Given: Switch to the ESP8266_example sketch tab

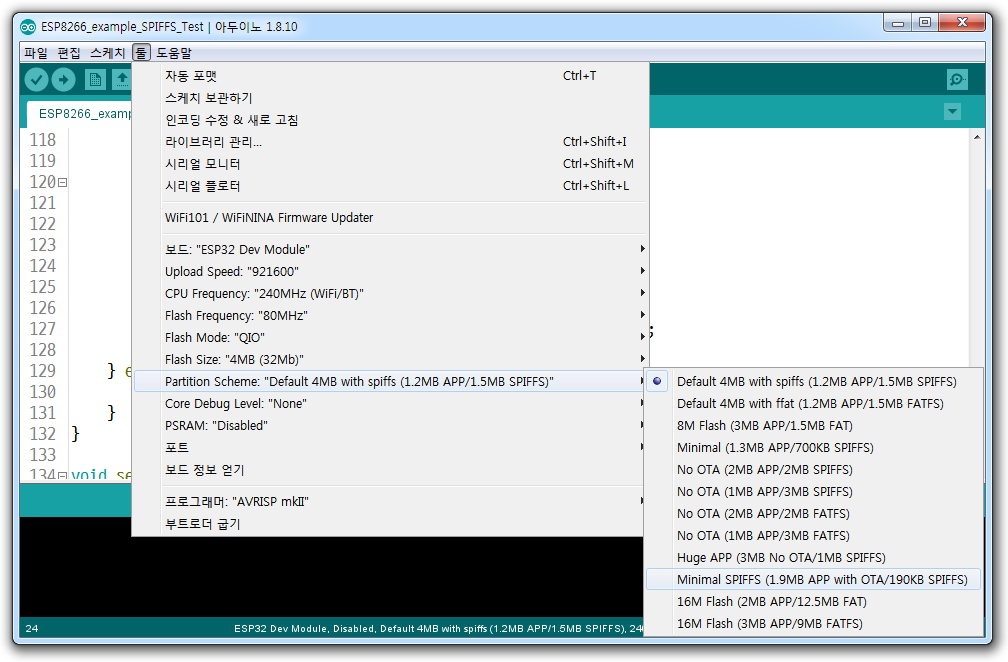Looking at the screenshot, I should (80, 114).
